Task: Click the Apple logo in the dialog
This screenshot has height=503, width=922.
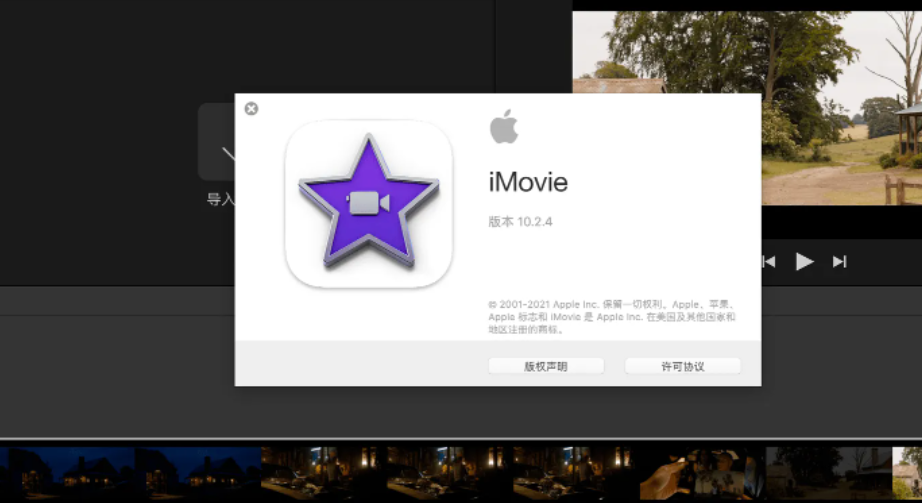Action: point(504,126)
